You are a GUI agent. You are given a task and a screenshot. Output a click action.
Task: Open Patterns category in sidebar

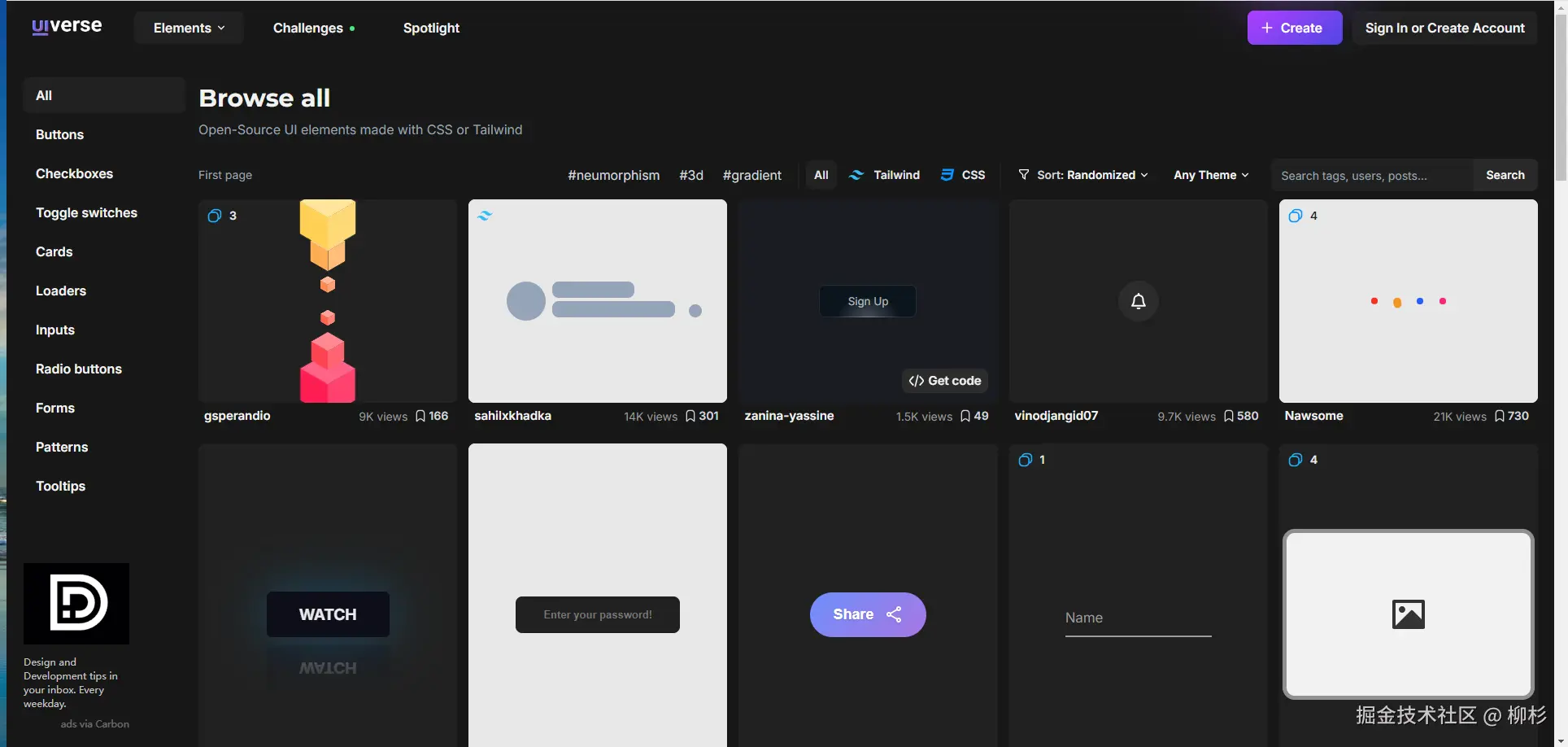tap(104, 447)
